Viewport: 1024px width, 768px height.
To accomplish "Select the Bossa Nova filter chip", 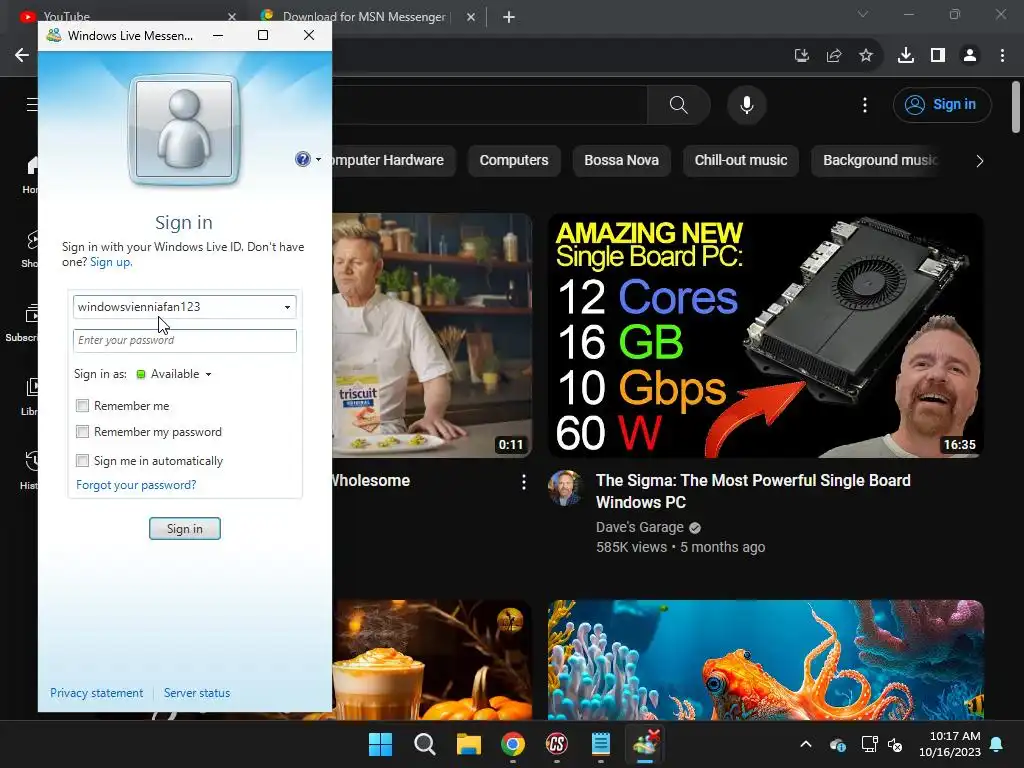I will [x=621, y=161].
